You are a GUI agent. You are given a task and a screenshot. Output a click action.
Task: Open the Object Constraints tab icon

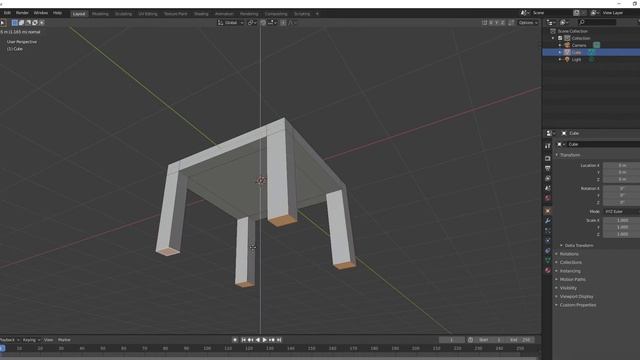548,251
